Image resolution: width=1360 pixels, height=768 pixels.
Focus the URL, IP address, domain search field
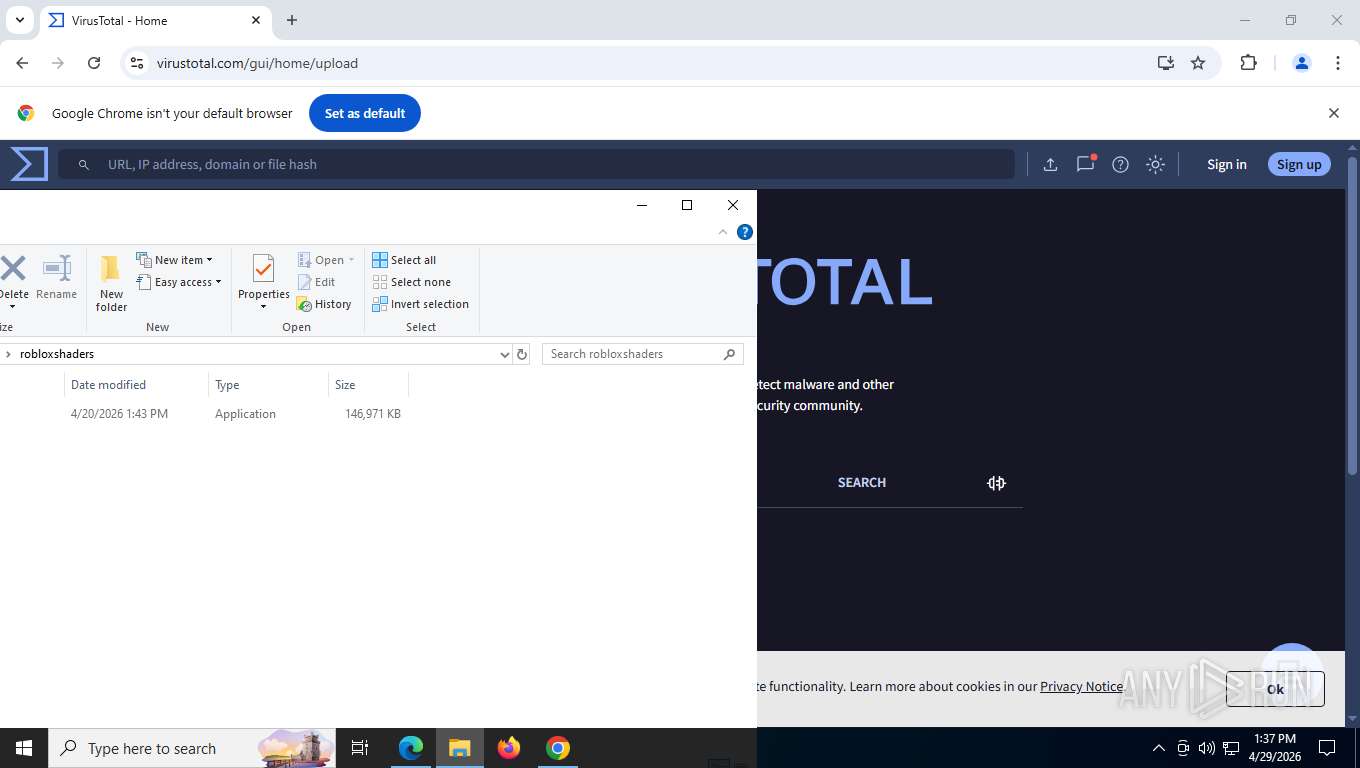[x=536, y=164]
